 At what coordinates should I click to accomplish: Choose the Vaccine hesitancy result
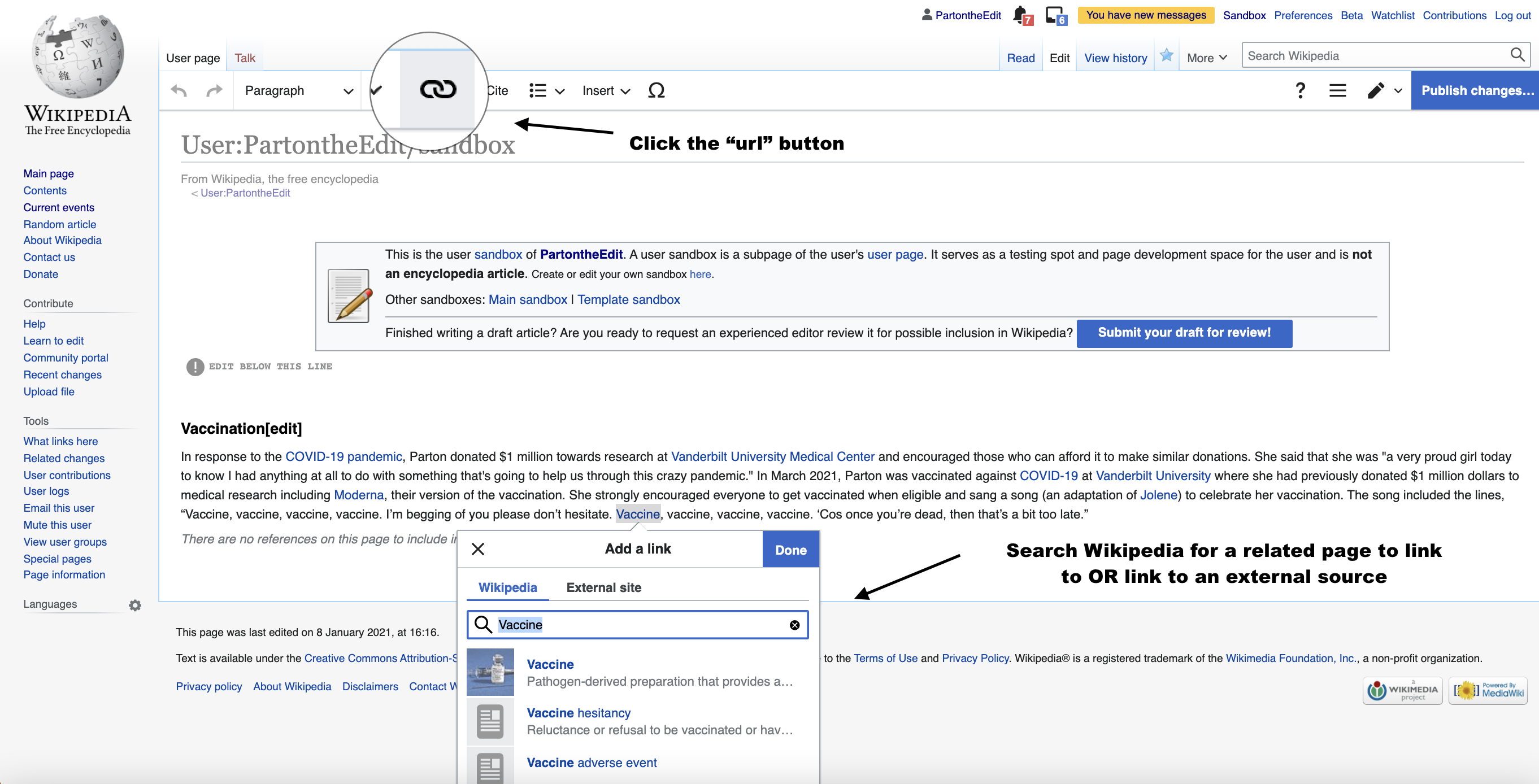[x=637, y=721]
